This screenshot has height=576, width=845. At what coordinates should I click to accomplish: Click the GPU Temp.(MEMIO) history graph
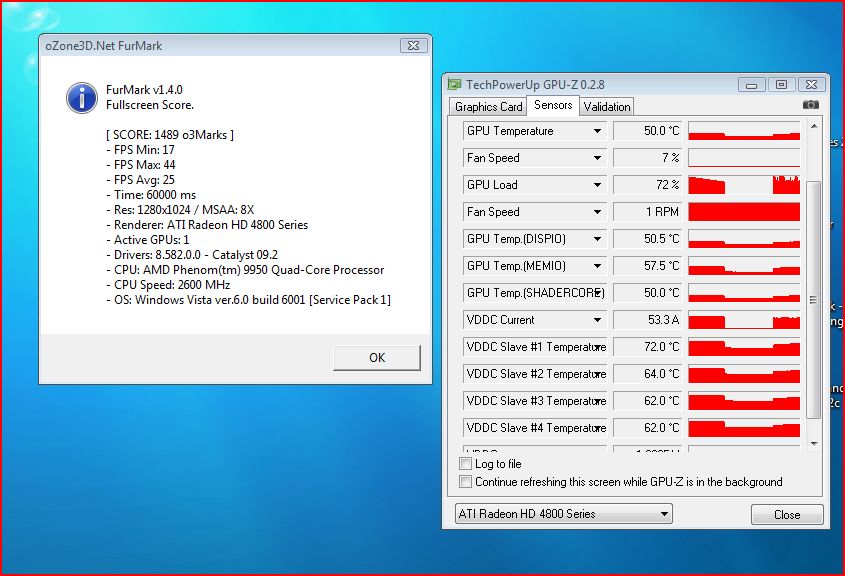[744, 266]
